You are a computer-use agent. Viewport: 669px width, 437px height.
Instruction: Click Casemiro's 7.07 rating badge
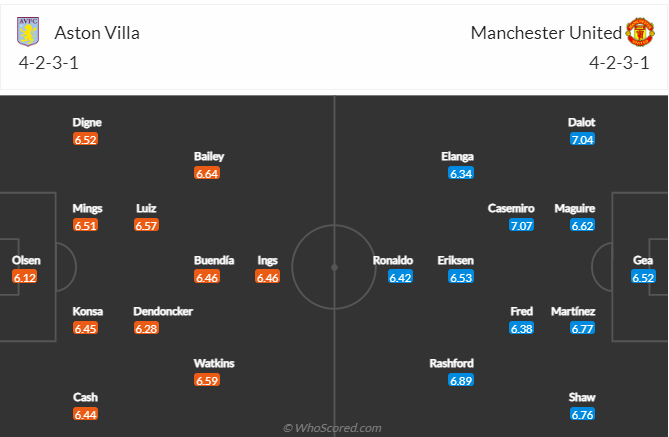[x=521, y=225]
